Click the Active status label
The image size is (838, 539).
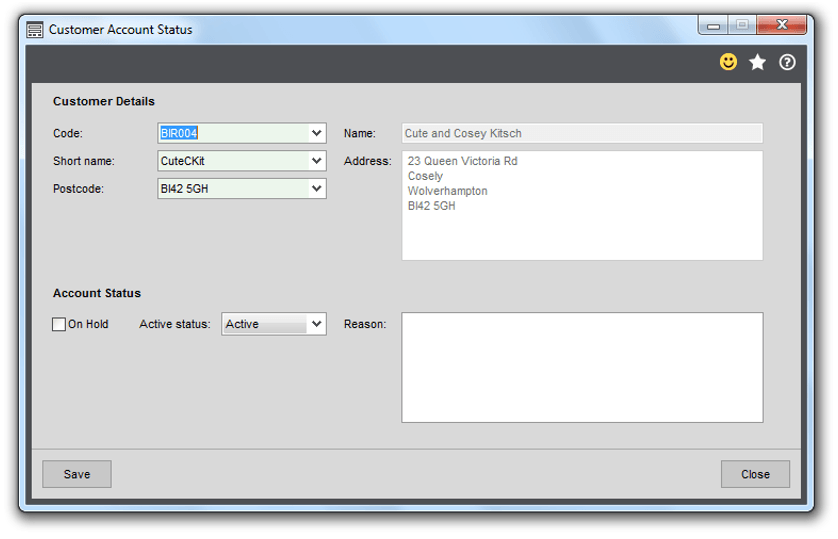(x=175, y=324)
